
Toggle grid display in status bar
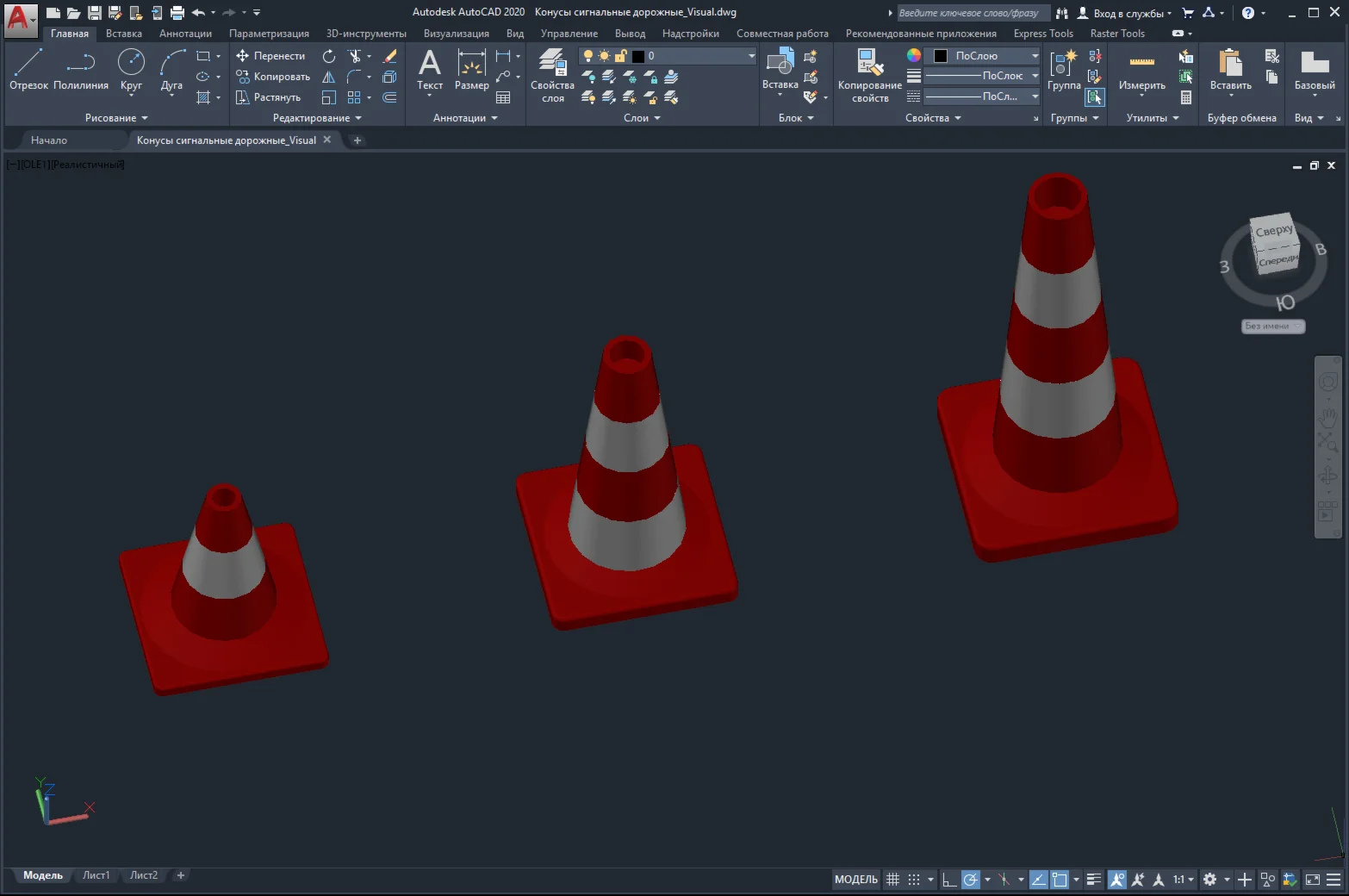coord(892,880)
